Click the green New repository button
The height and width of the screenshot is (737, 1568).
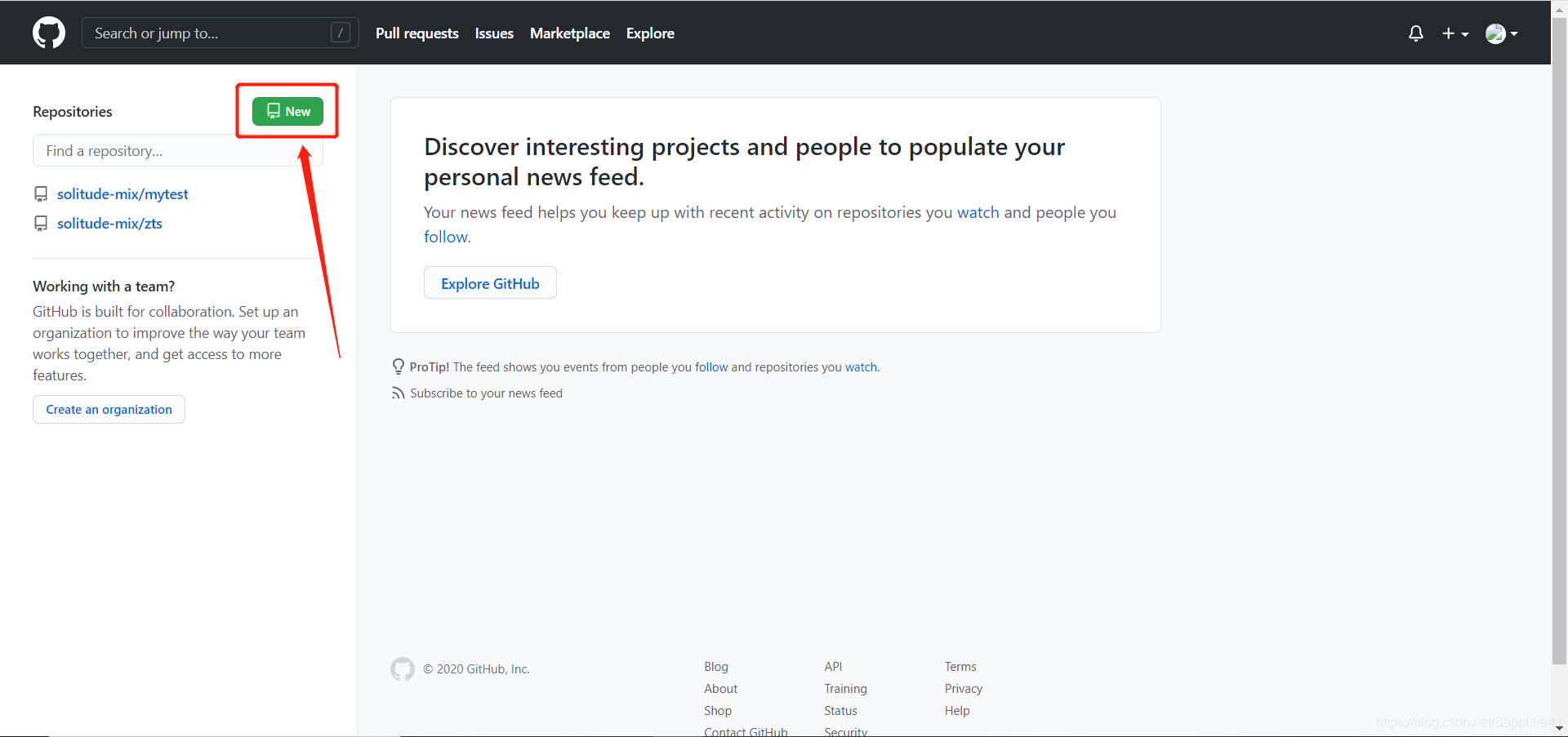[x=287, y=111]
